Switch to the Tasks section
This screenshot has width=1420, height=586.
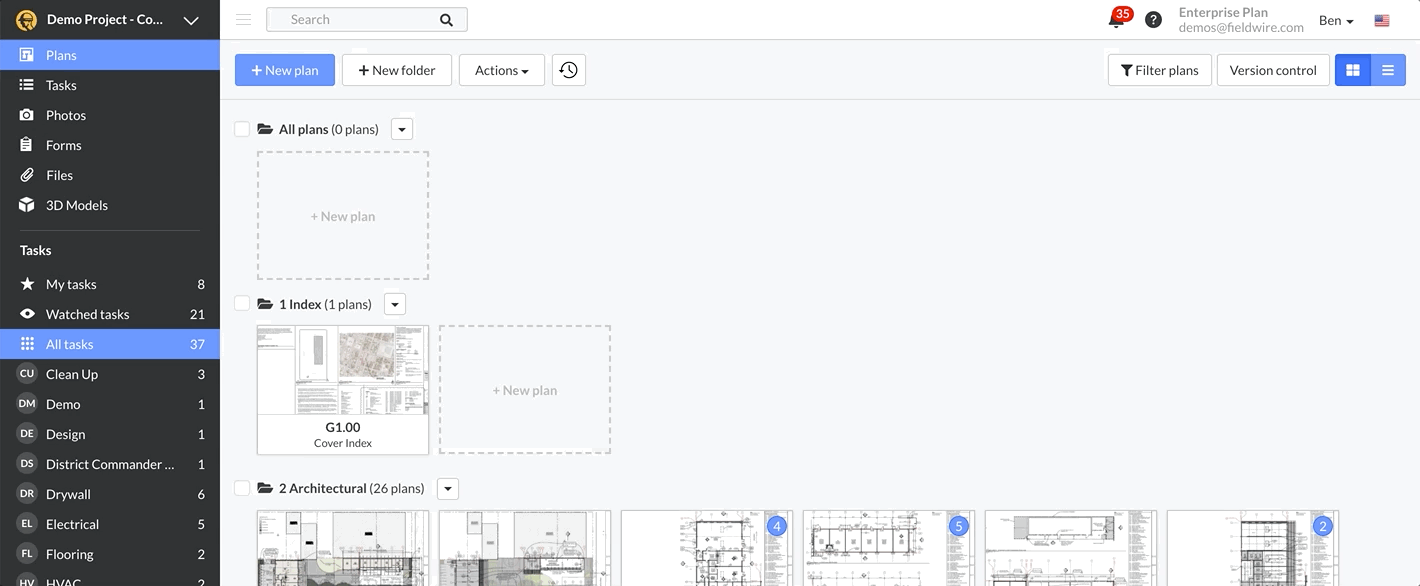62,84
